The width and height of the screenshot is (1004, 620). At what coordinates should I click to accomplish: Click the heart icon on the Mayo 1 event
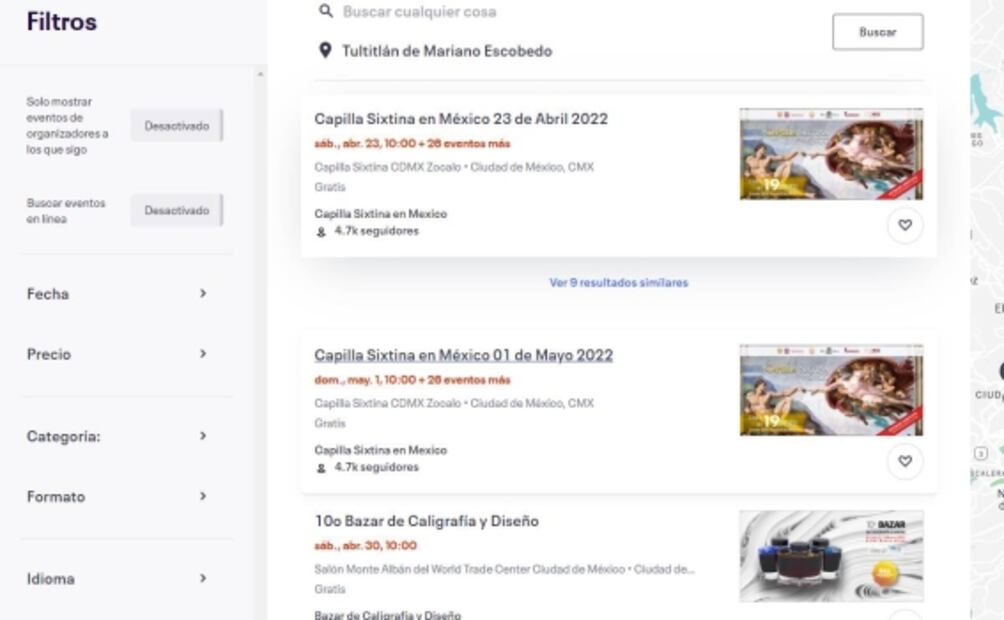(905, 462)
